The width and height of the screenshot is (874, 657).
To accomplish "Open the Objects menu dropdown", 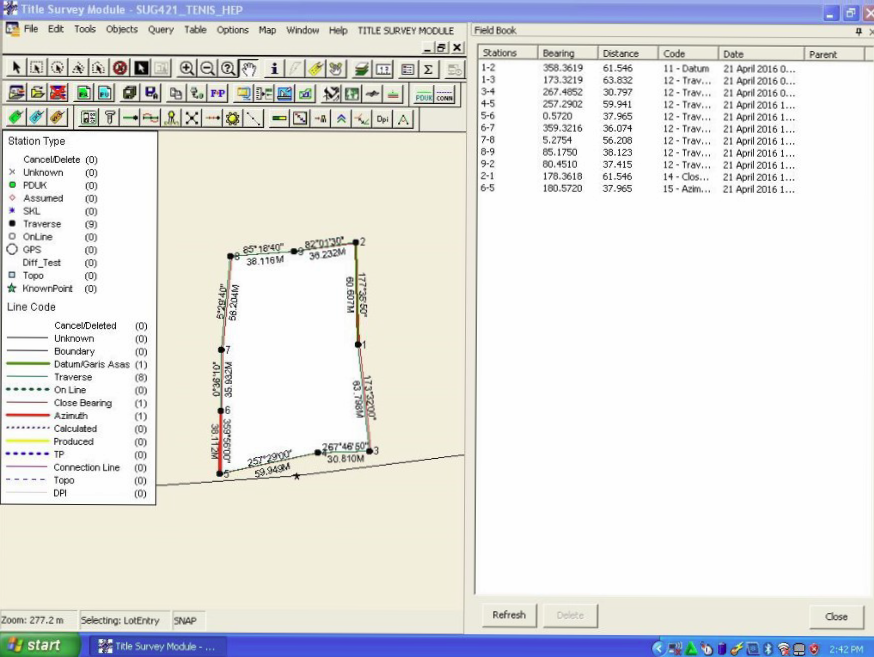I will click(121, 30).
